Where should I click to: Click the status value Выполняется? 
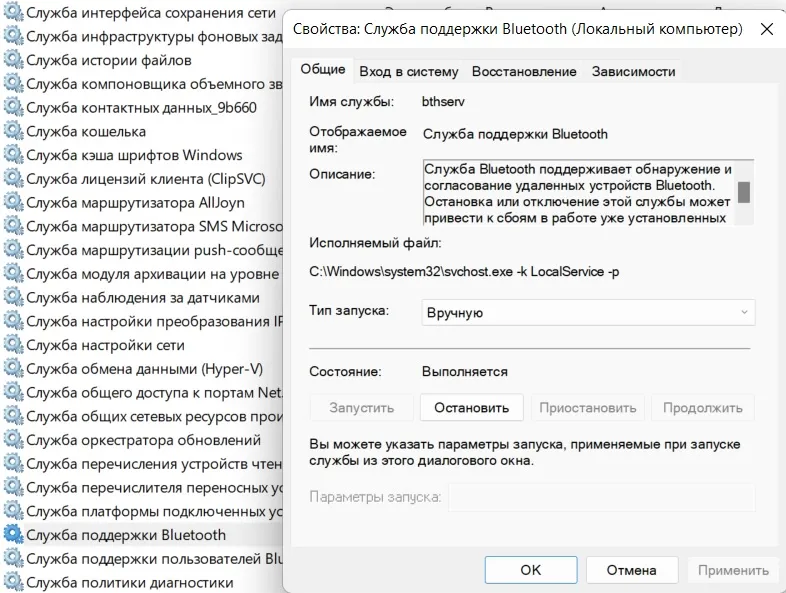465,371
